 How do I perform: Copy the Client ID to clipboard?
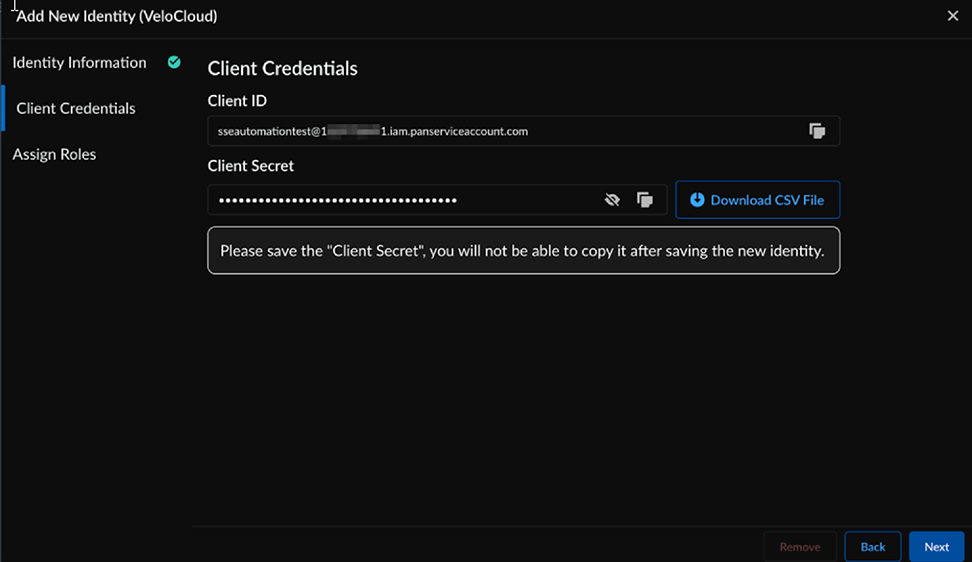817,131
